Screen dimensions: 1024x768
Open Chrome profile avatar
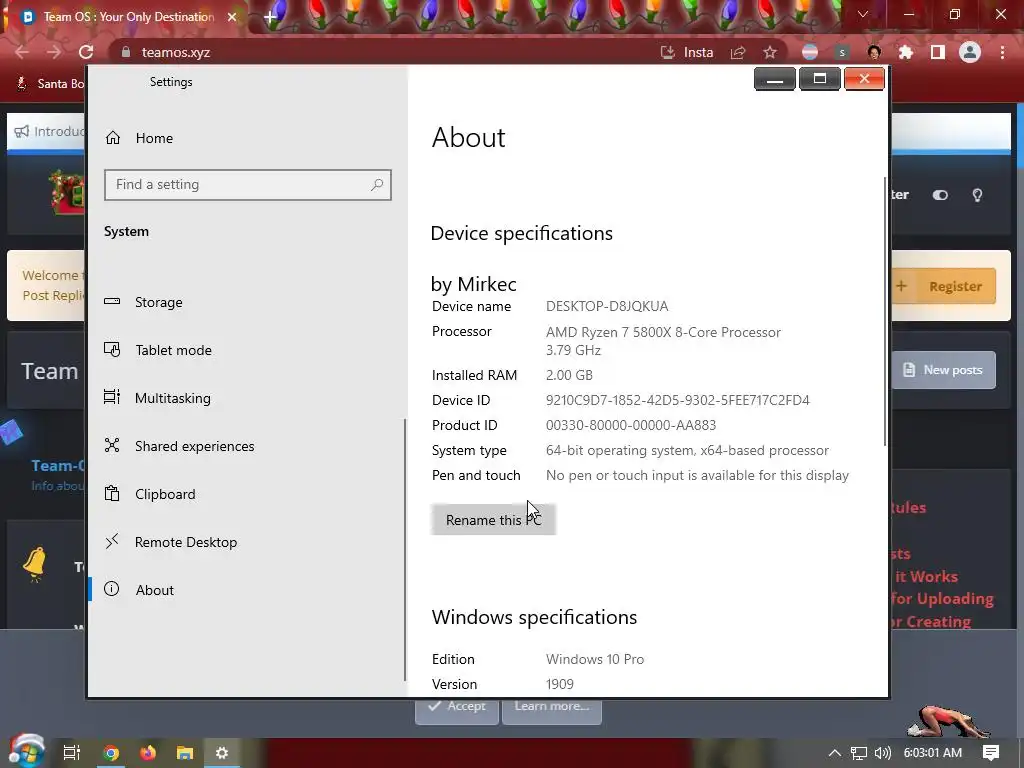tap(970, 52)
